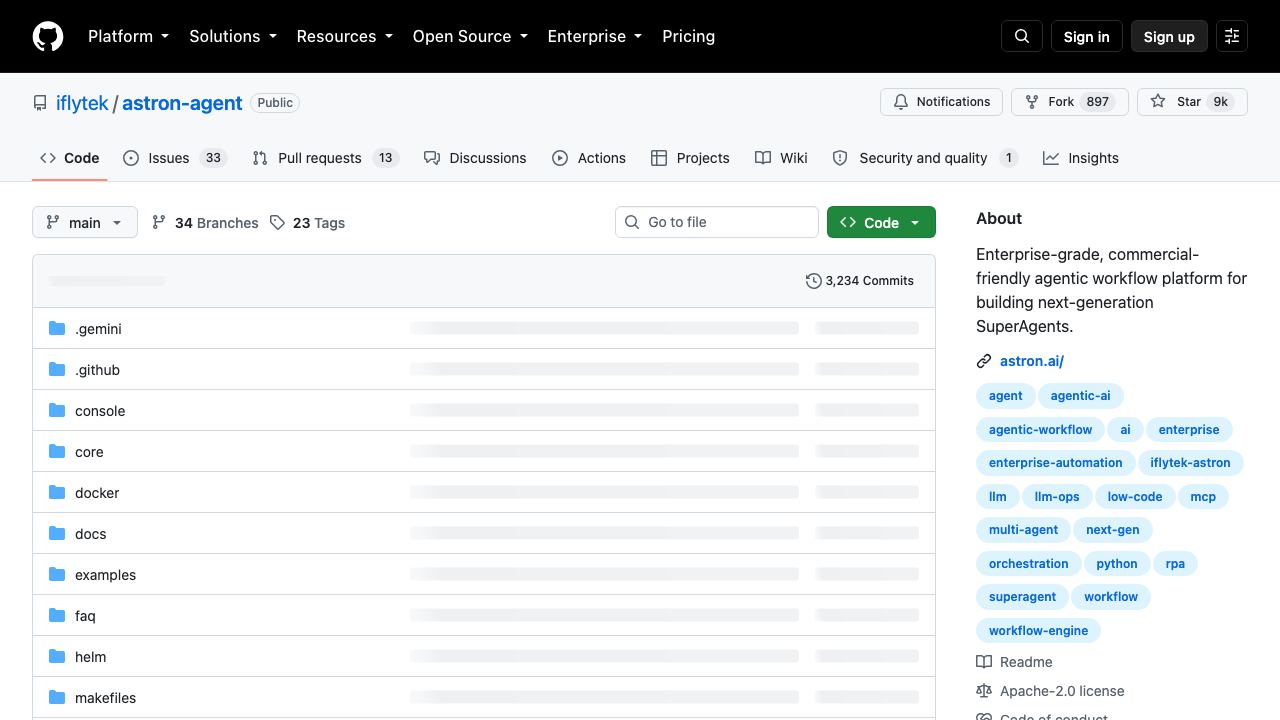Expand the Platform menu
This screenshot has width=1280, height=720.
(x=128, y=36)
